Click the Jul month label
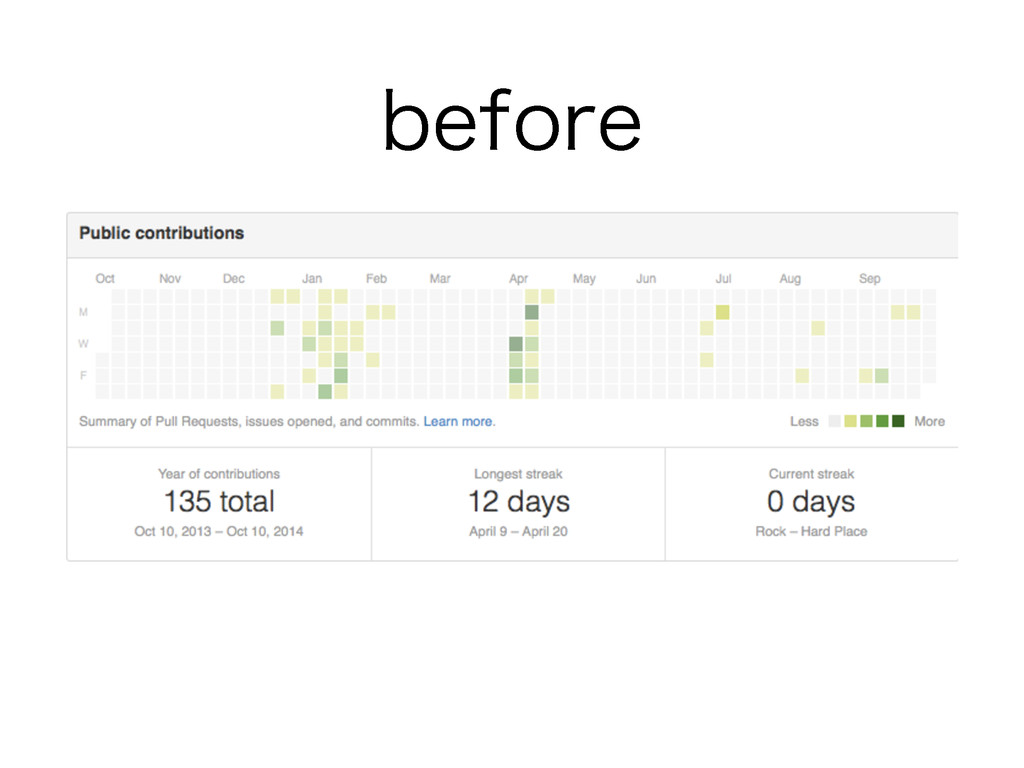The height and width of the screenshot is (768, 1024). click(723, 278)
